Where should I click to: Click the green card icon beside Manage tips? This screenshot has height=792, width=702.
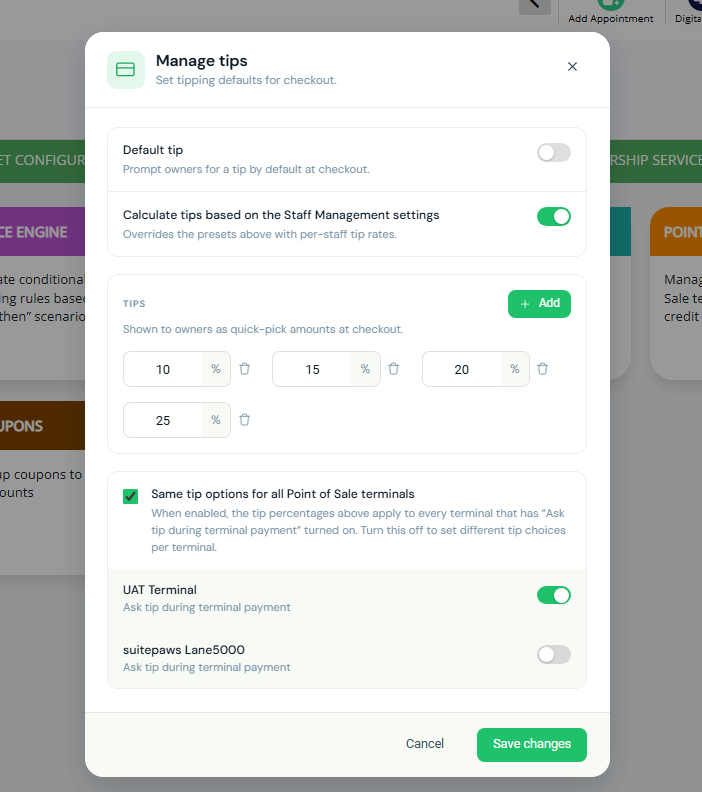126,70
